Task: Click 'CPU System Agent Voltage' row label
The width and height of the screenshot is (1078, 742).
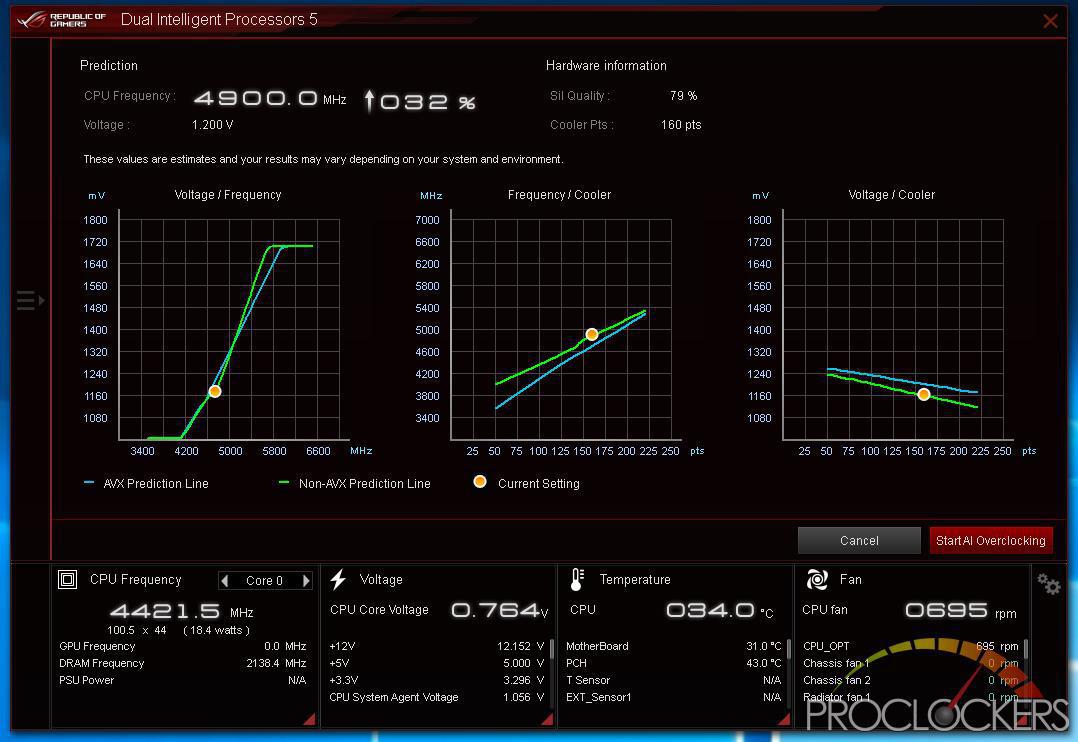Action: click(x=394, y=697)
